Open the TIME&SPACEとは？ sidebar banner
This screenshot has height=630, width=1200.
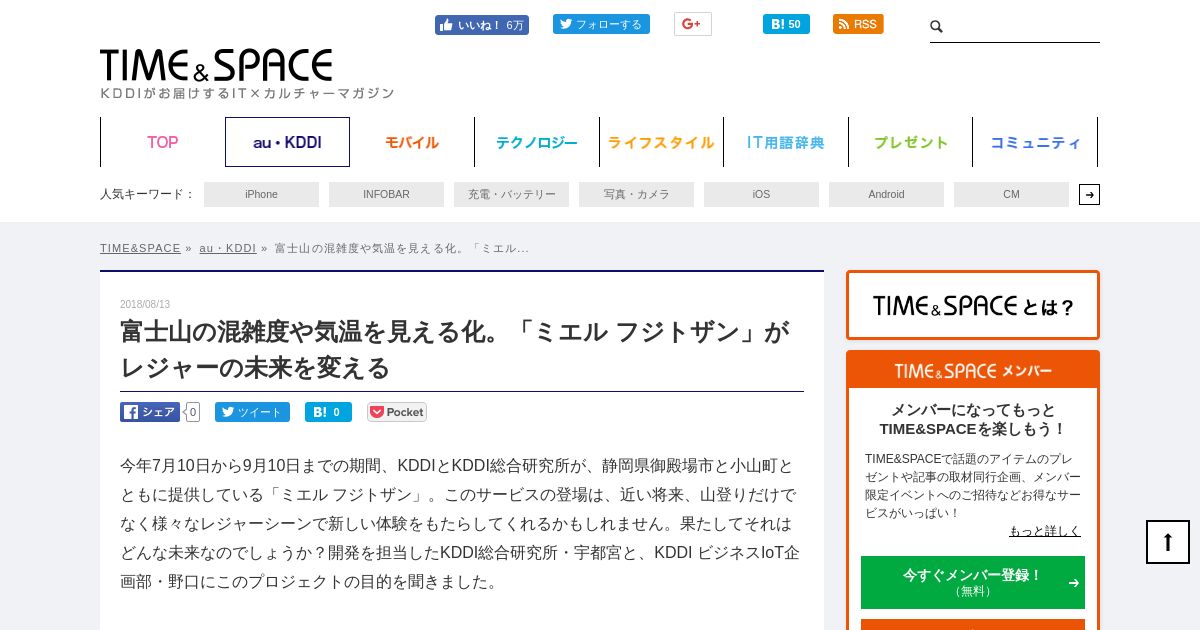point(973,305)
